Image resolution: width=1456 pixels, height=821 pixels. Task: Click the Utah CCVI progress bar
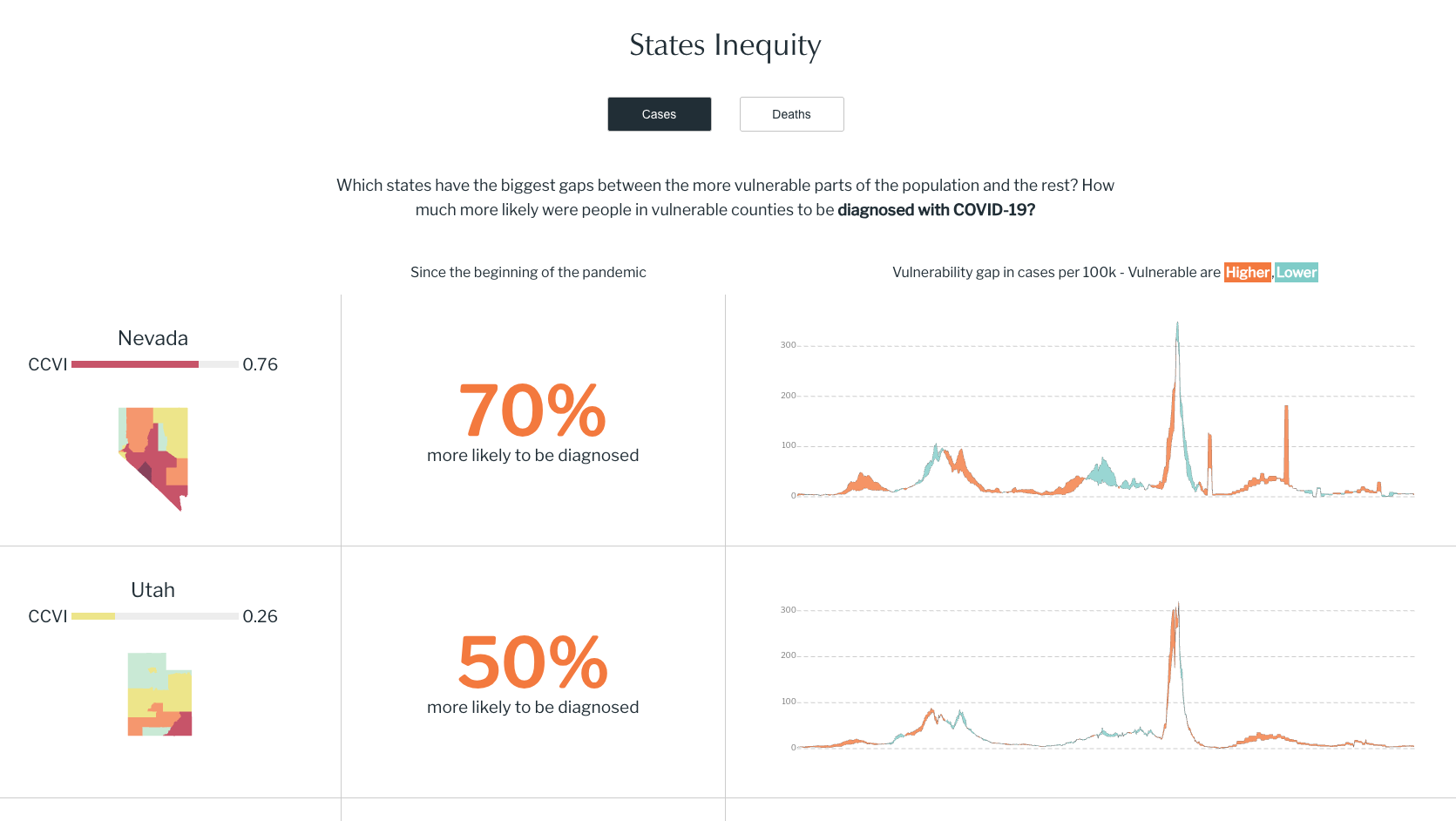click(154, 616)
